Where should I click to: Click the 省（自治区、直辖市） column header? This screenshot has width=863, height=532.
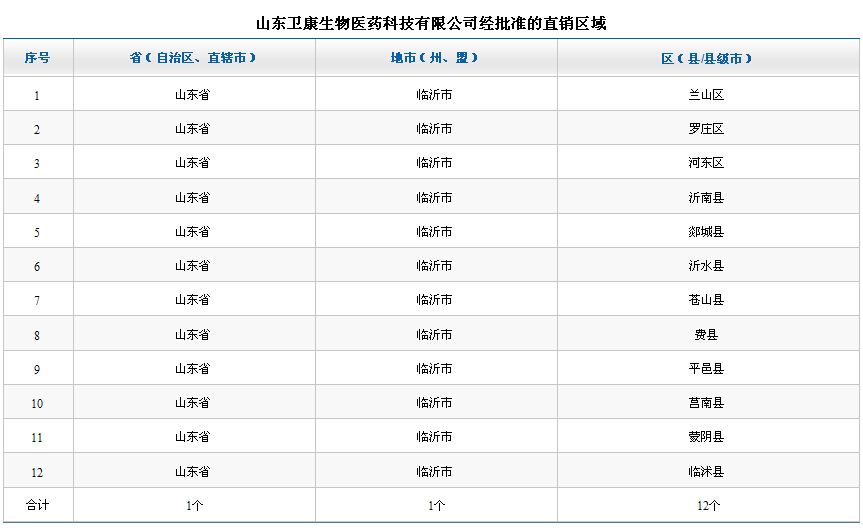193,58
